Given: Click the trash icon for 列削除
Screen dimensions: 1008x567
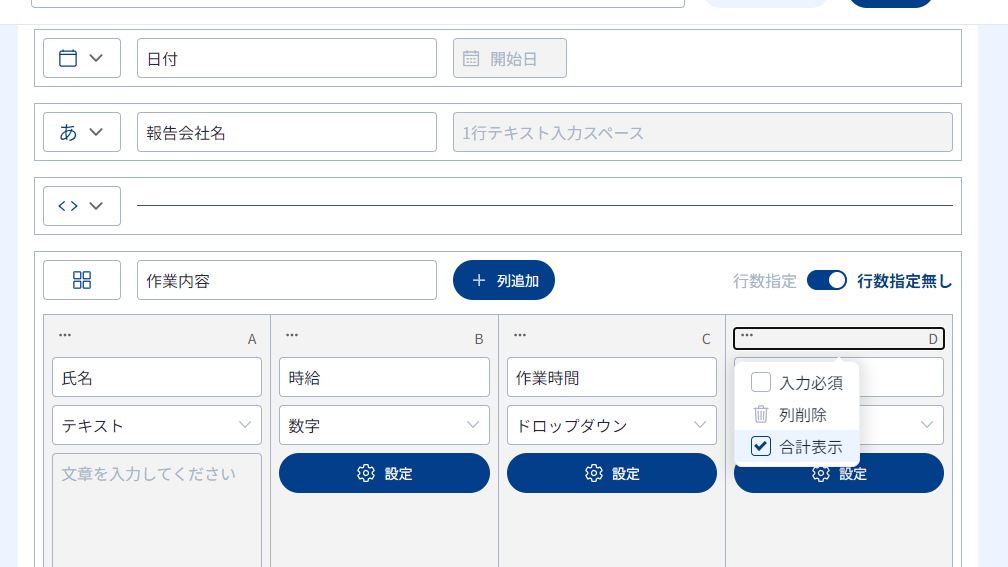Looking at the screenshot, I should [761, 414].
